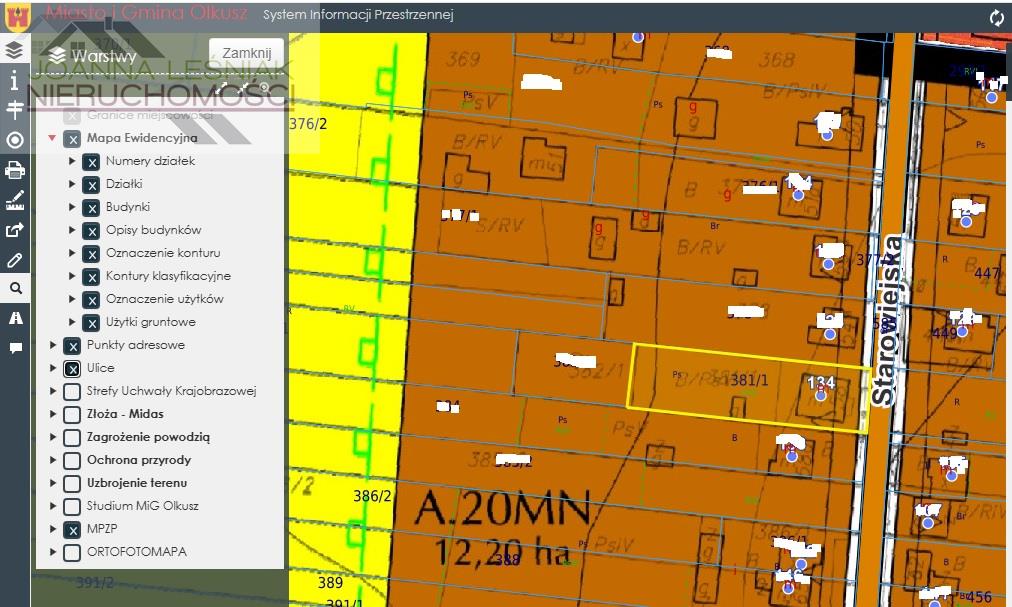Open the layers panel icon in sidebar
This screenshot has height=607, width=1012.
[14, 50]
